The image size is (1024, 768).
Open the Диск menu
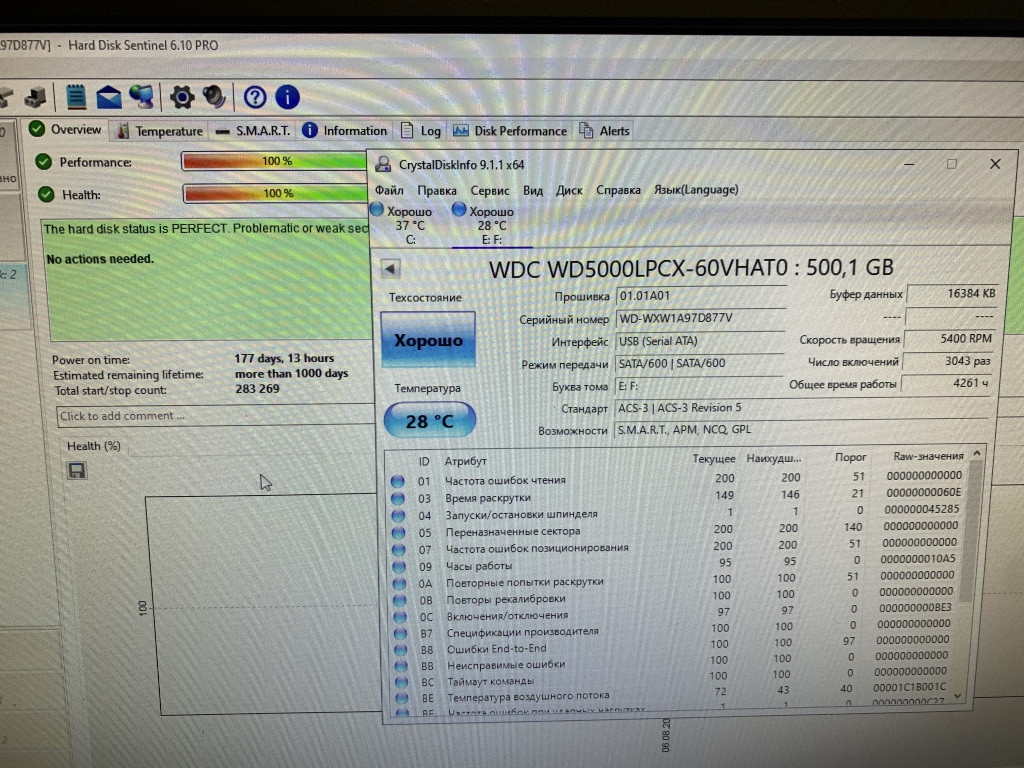pyautogui.click(x=569, y=190)
